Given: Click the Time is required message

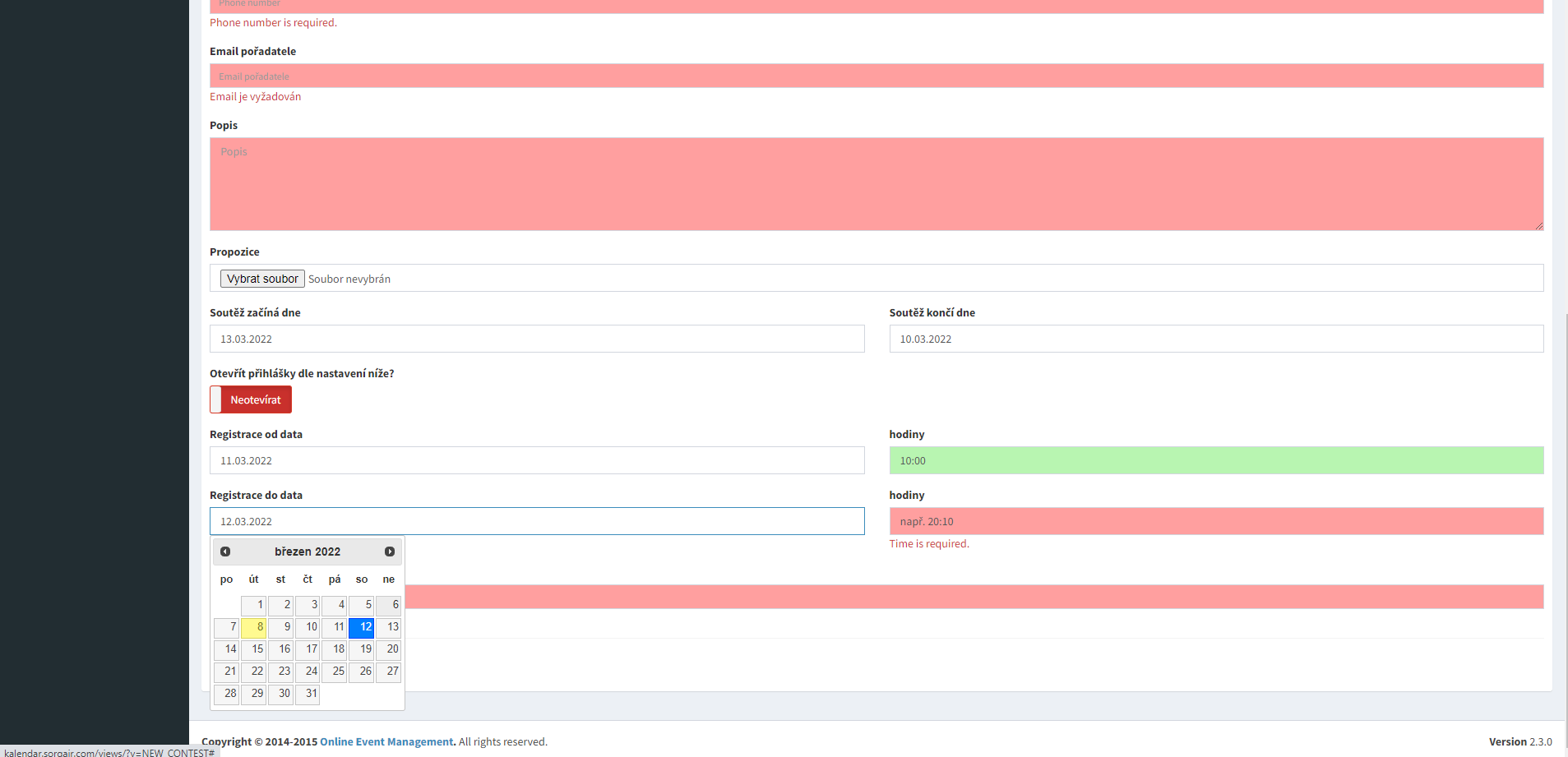Looking at the screenshot, I should coord(929,543).
